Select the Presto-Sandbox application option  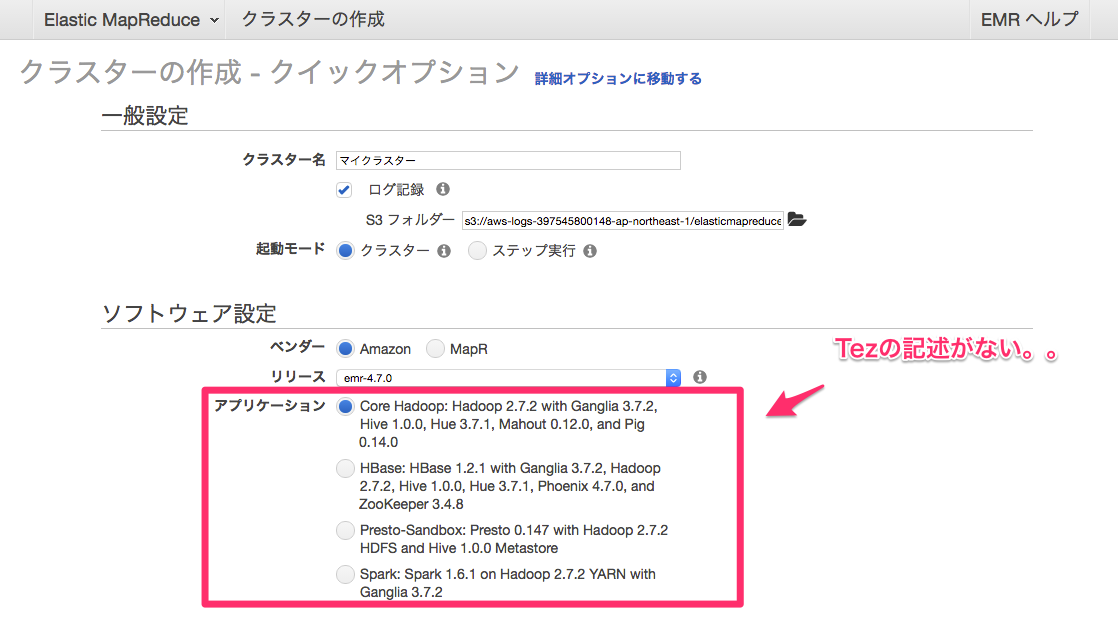pos(345,530)
